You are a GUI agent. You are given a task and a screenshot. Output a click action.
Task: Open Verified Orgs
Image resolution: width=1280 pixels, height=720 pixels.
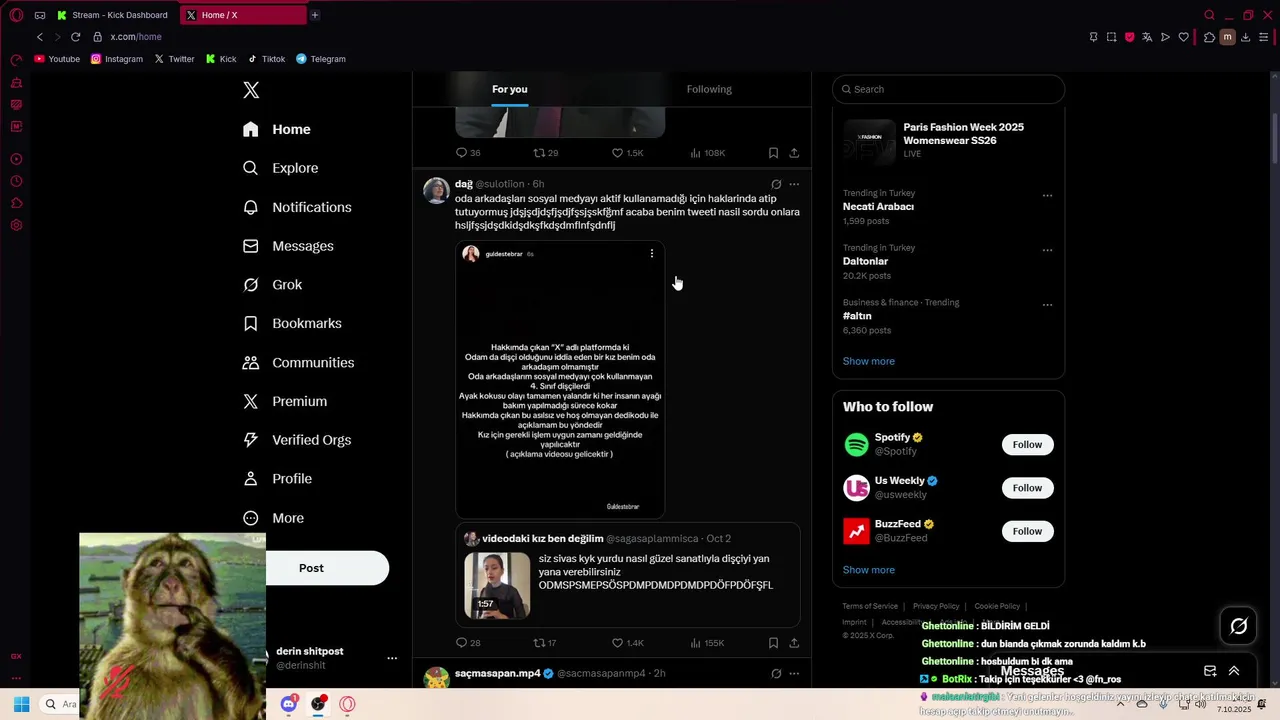point(297,440)
